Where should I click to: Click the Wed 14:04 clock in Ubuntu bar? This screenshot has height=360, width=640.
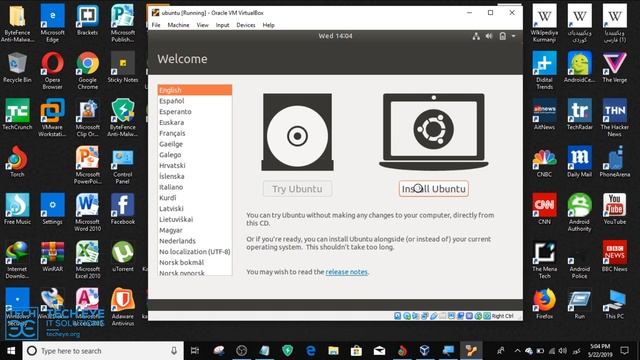336,36
